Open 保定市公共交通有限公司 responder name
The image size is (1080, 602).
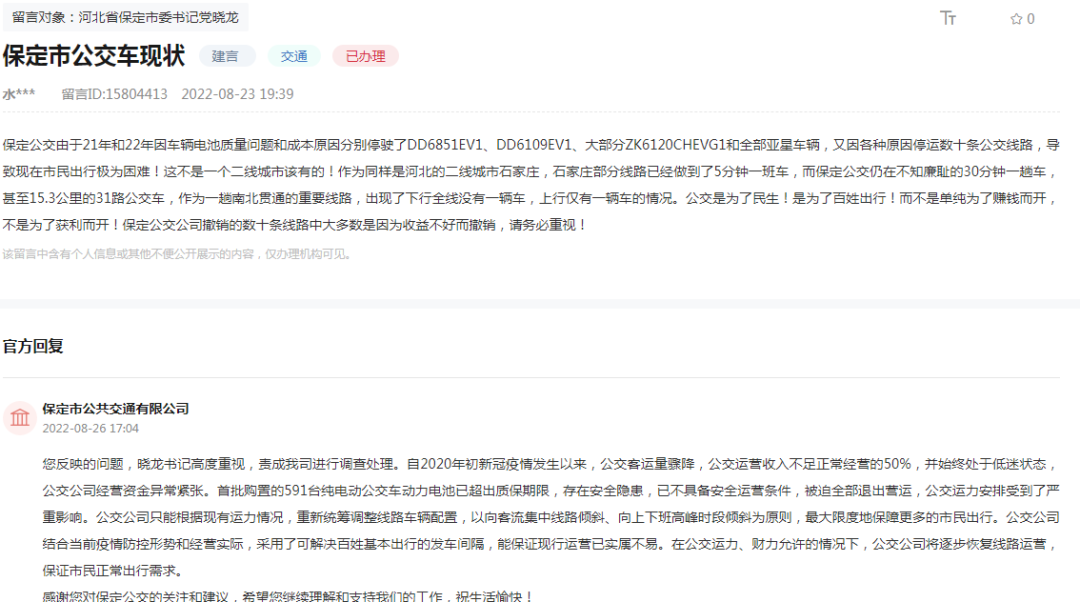tap(116, 409)
